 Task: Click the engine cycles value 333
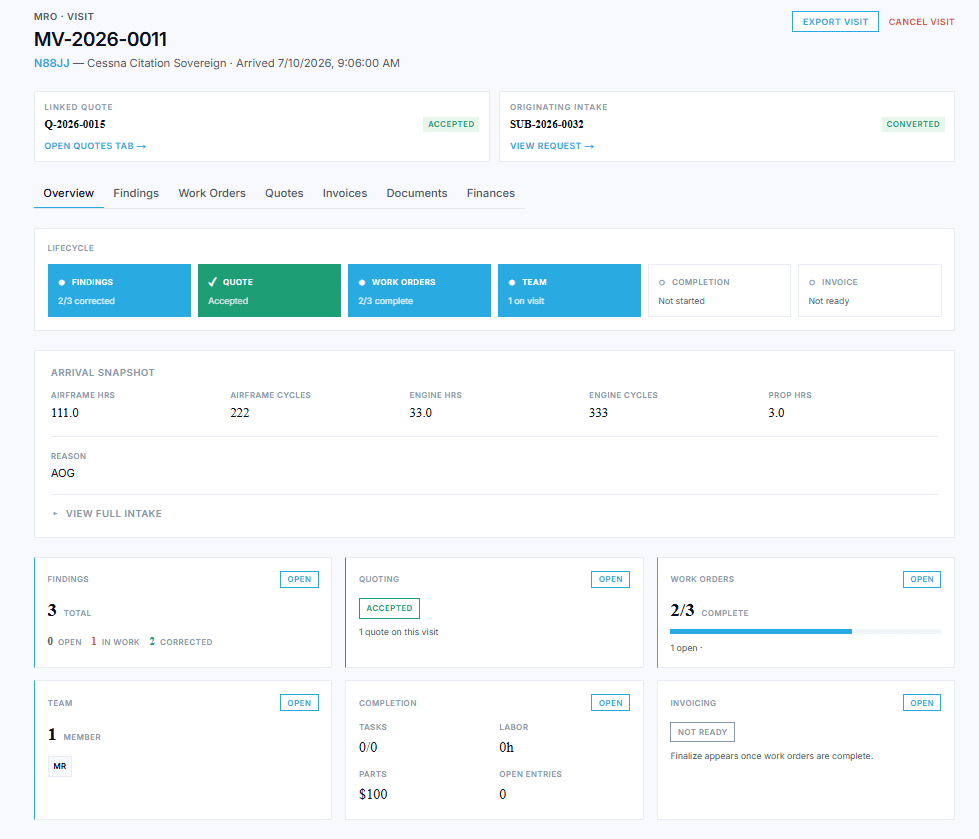tap(598, 413)
